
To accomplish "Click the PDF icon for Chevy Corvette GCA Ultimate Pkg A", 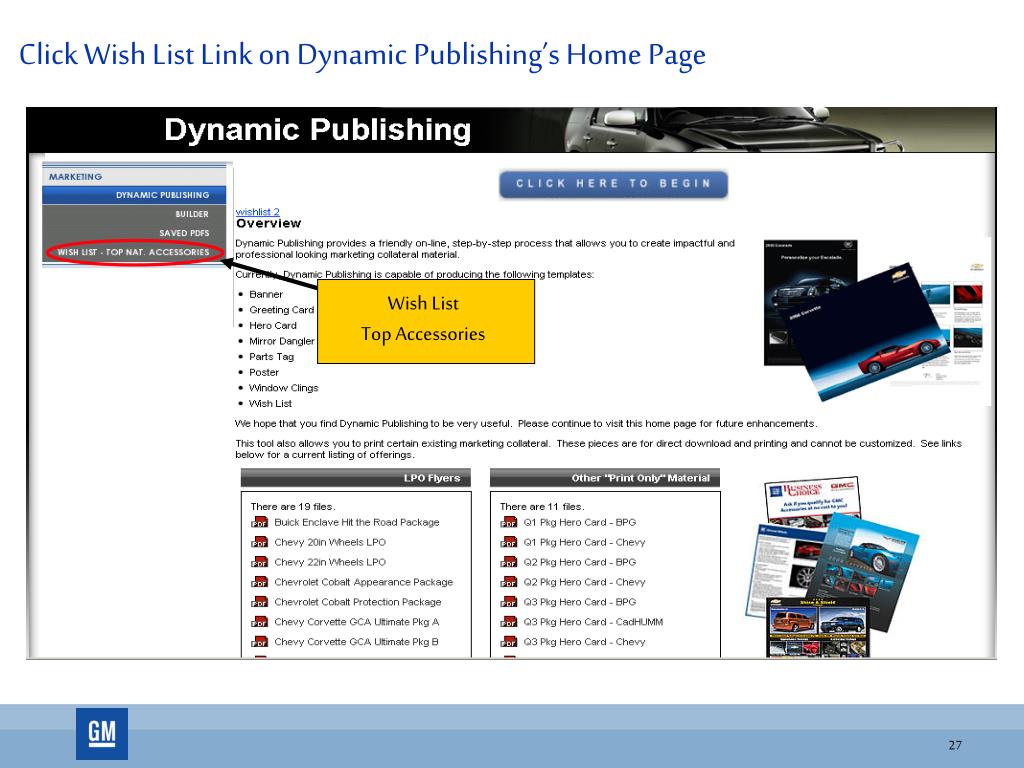I will 259,622.
